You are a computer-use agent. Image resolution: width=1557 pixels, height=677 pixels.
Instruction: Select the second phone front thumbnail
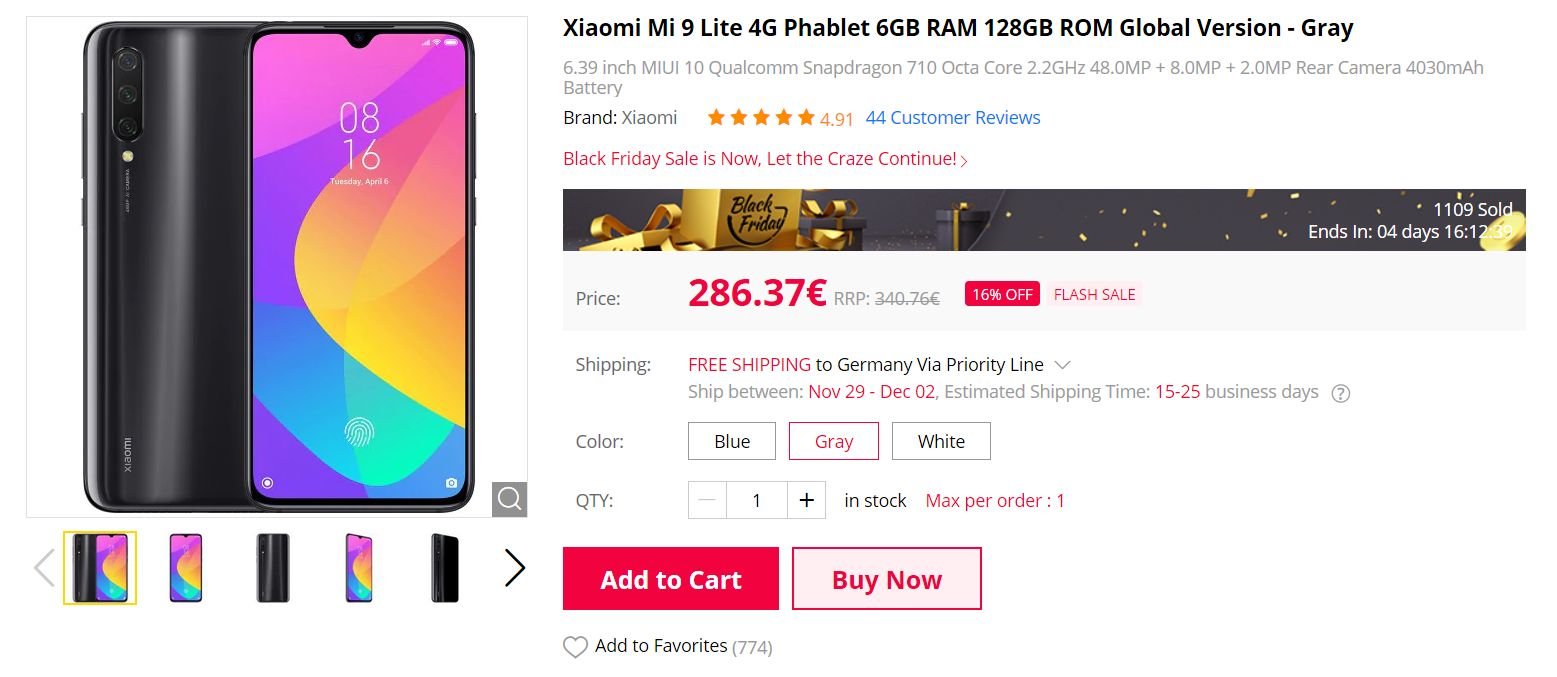186,568
